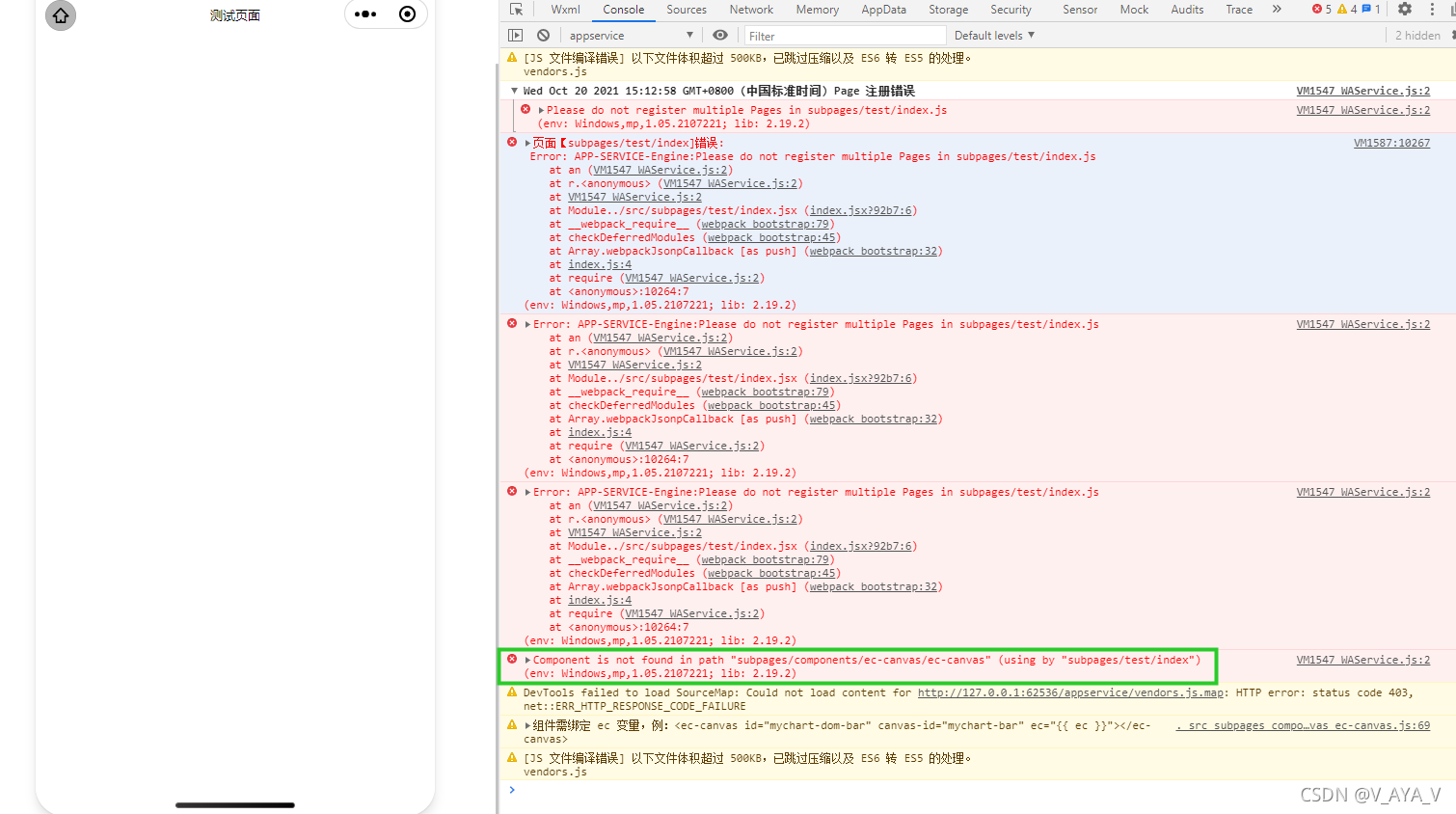
Task: Activate the element inspect picker icon
Action: pos(516,10)
